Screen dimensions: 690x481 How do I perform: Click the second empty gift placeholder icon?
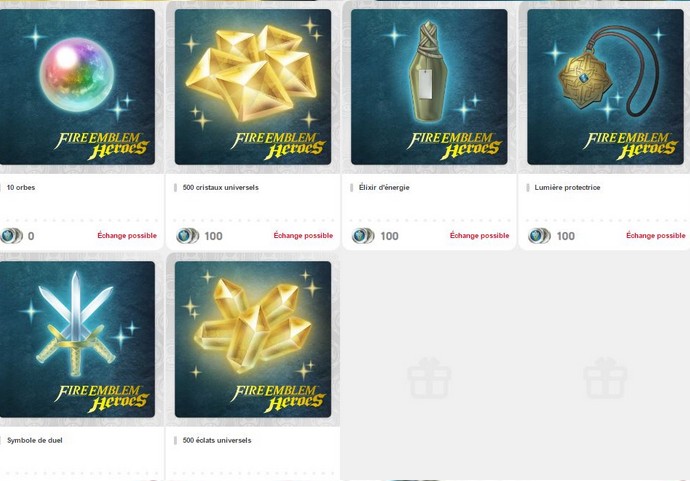606,378
